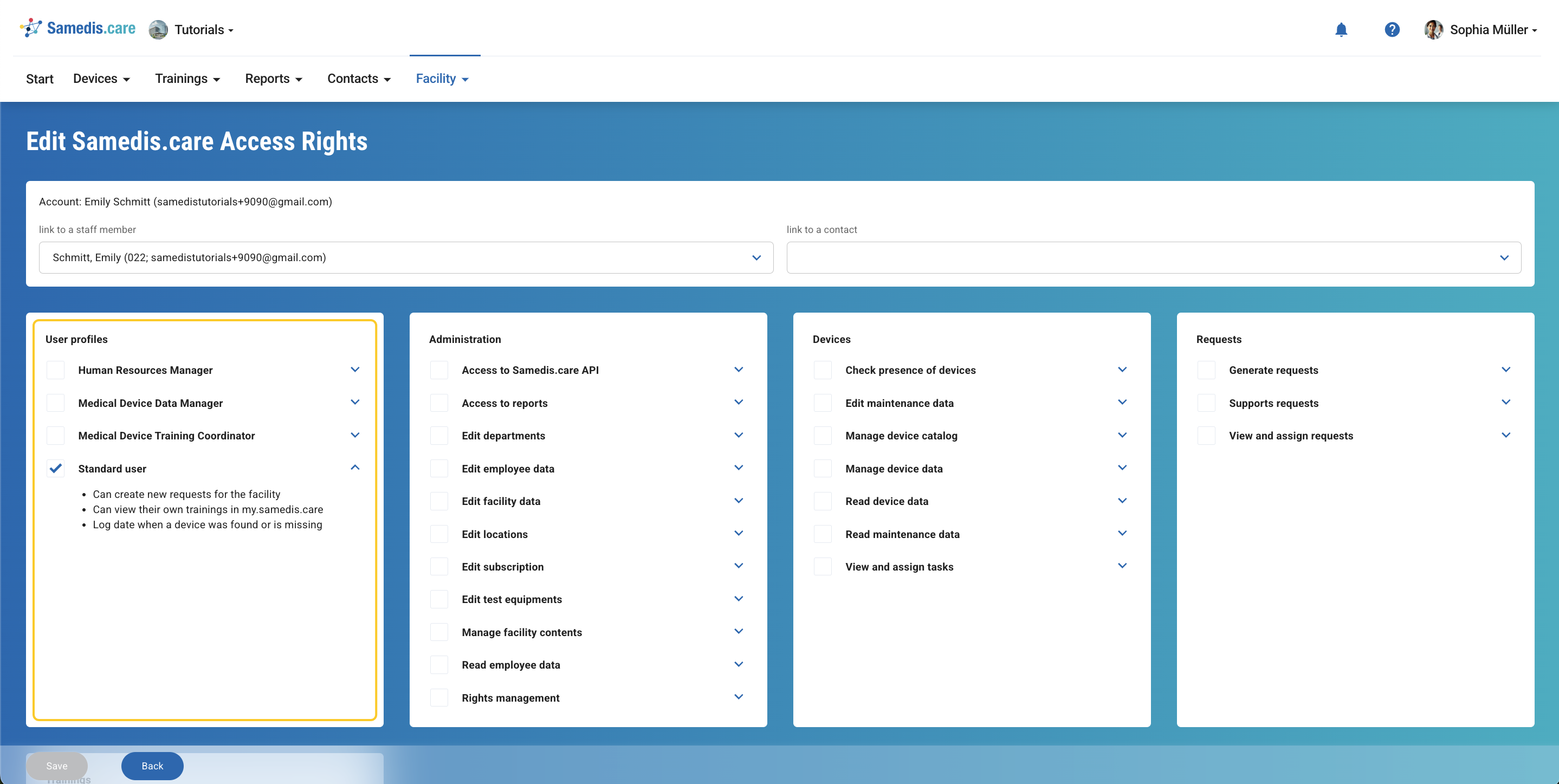This screenshot has width=1559, height=784.
Task: Enable the Human Resources Manager profile checkbox
Action: click(56, 370)
